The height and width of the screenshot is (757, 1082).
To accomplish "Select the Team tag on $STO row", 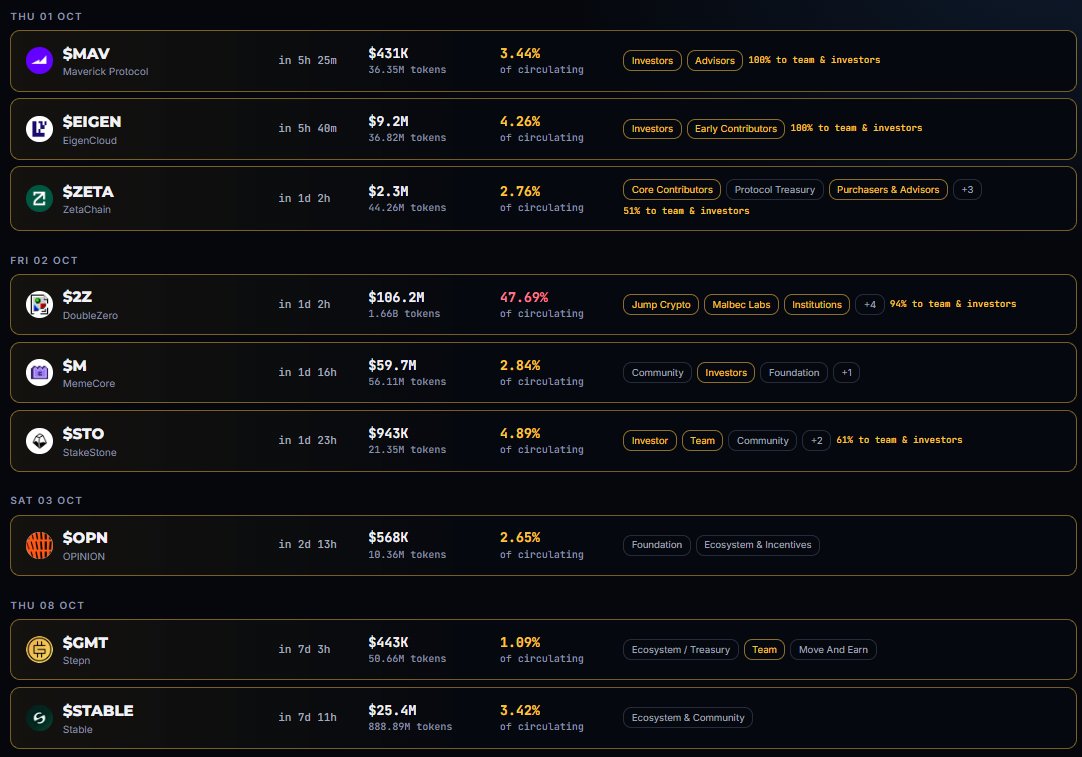I will pyautogui.click(x=702, y=441).
